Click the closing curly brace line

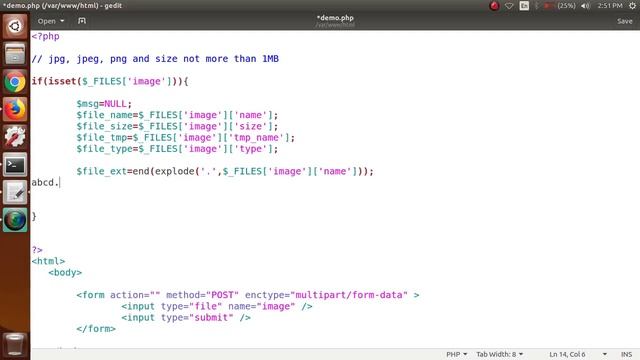(34, 216)
